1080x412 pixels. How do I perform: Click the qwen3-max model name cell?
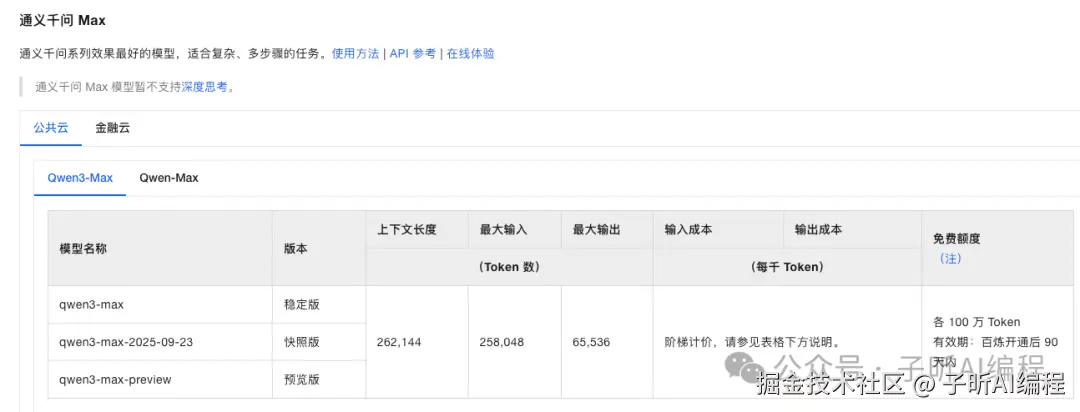91,304
